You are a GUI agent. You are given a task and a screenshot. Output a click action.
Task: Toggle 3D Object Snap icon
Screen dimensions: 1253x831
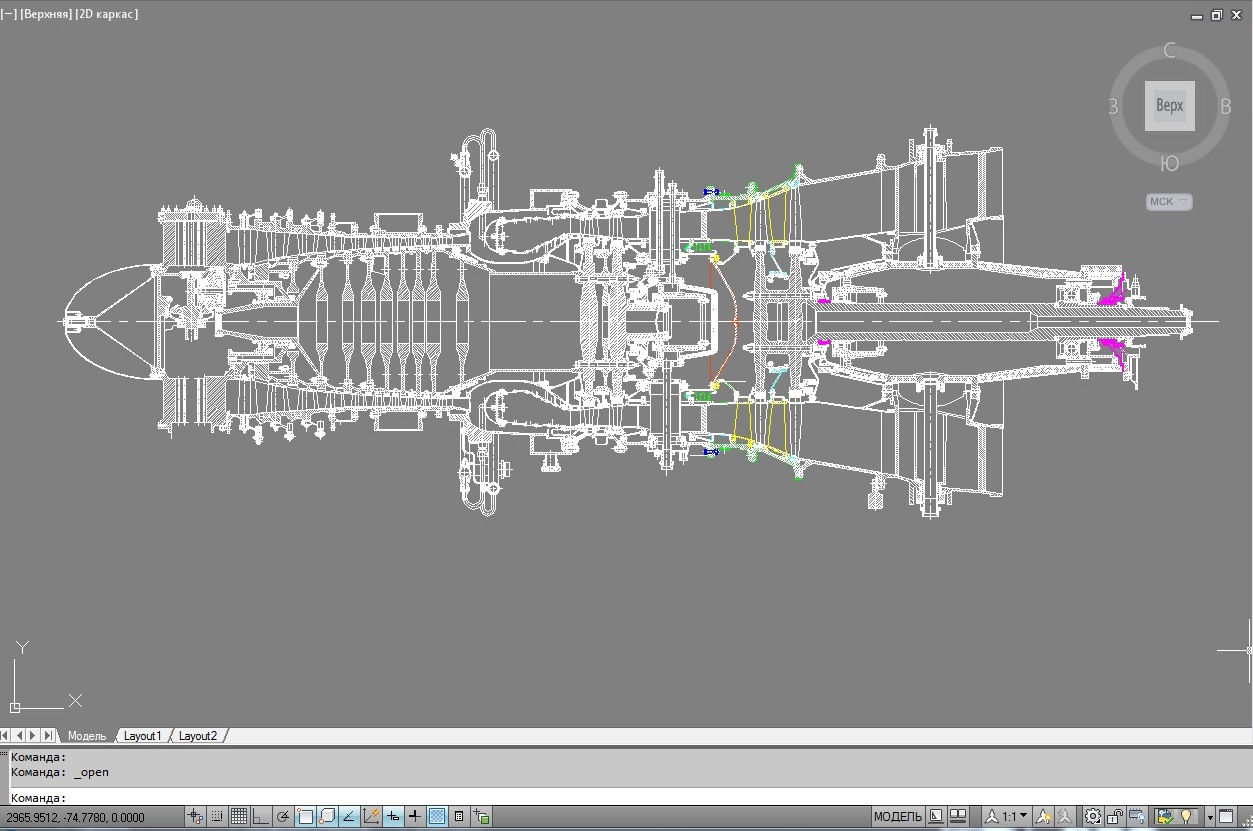click(x=327, y=817)
